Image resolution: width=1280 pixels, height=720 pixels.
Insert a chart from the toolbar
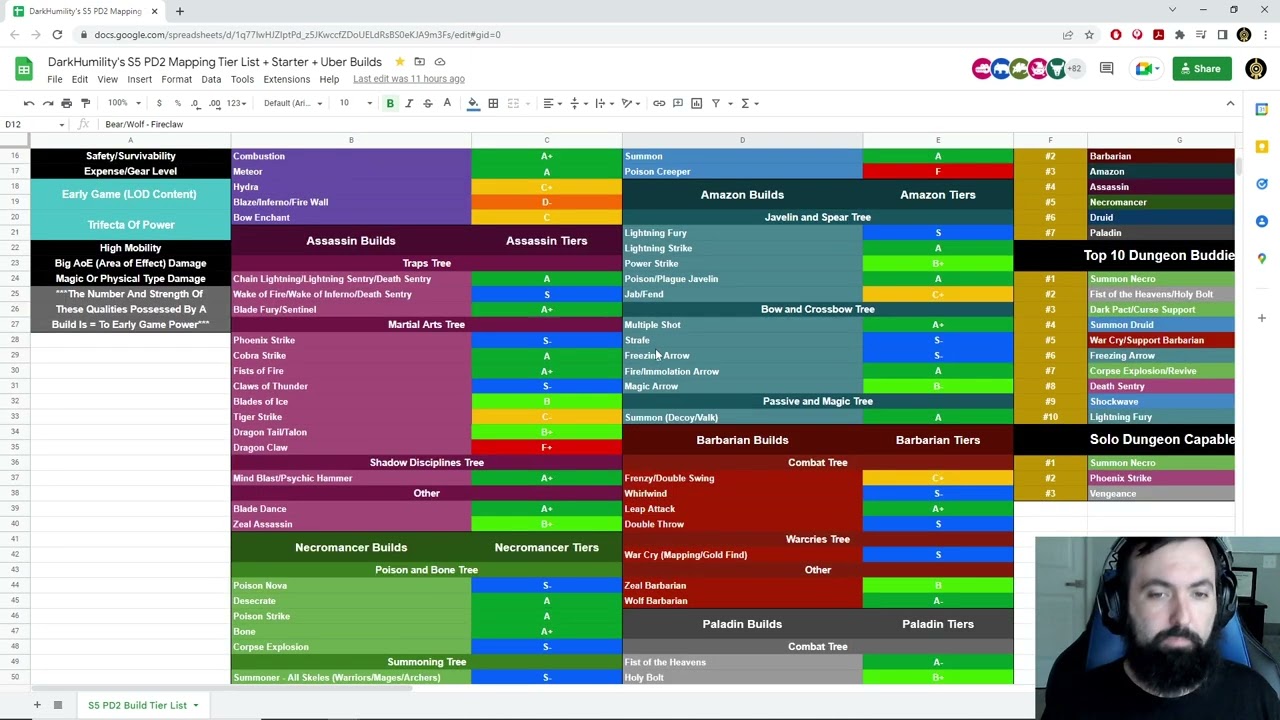click(697, 103)
